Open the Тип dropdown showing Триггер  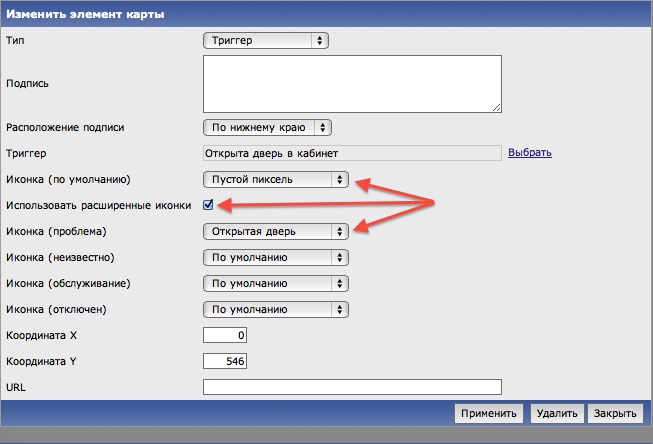click(x=265, y=40)
